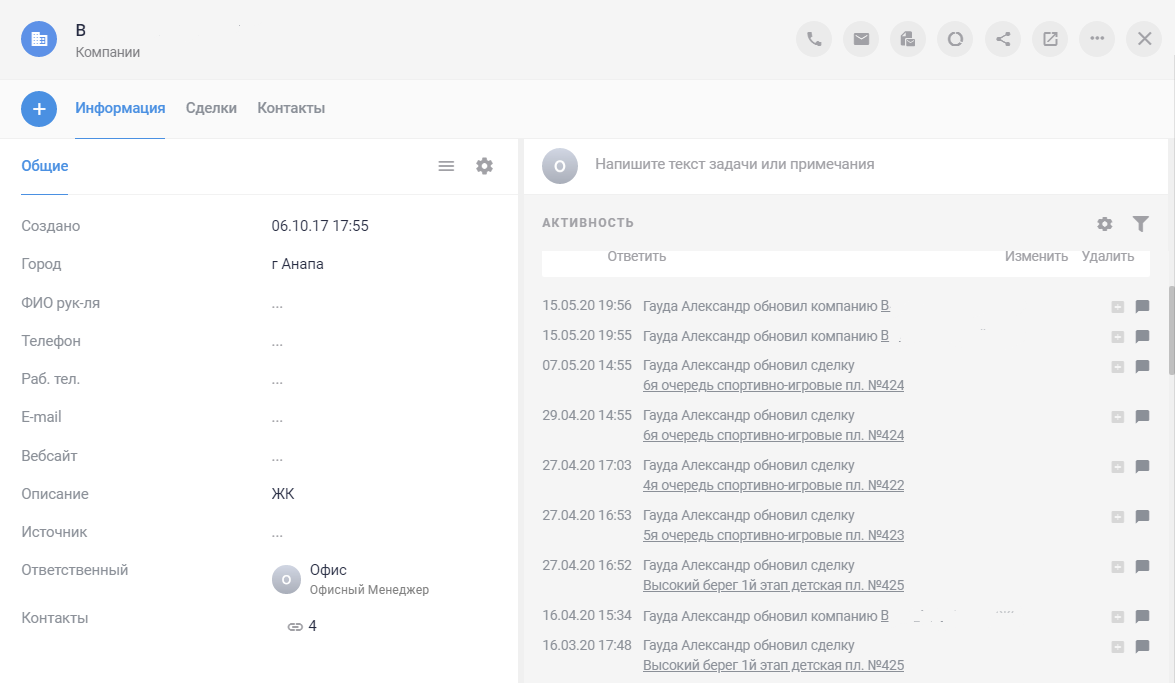Open comment bubble on the 16.03.20 entry
Image resolution: width=1175 pixels, height=683 pixels.
[x=1142, y=647]
